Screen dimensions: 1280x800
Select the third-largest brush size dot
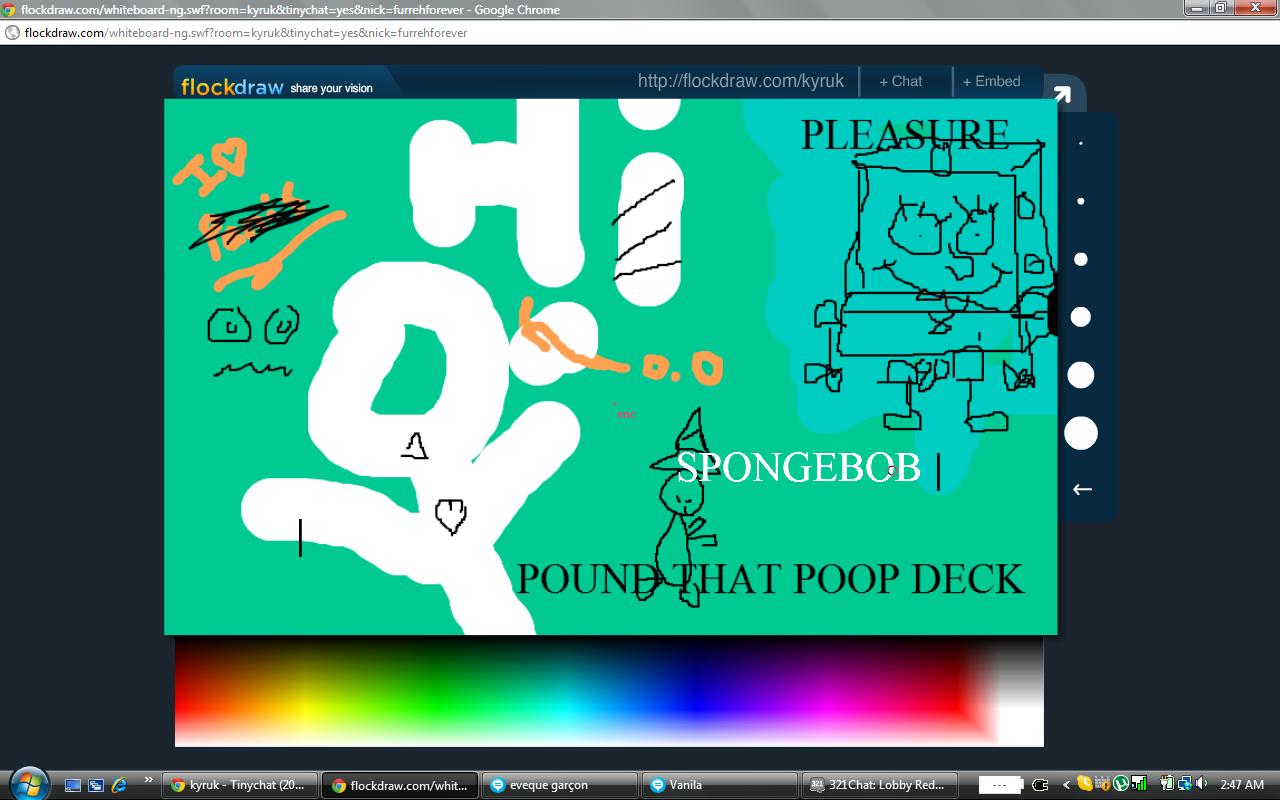(x=1081, y=317)
